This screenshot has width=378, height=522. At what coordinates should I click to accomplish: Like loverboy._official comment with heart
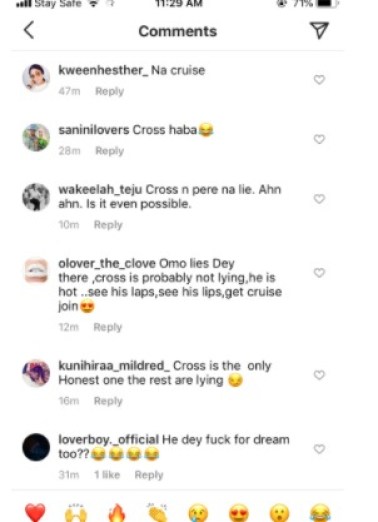(x=319, y=449)
